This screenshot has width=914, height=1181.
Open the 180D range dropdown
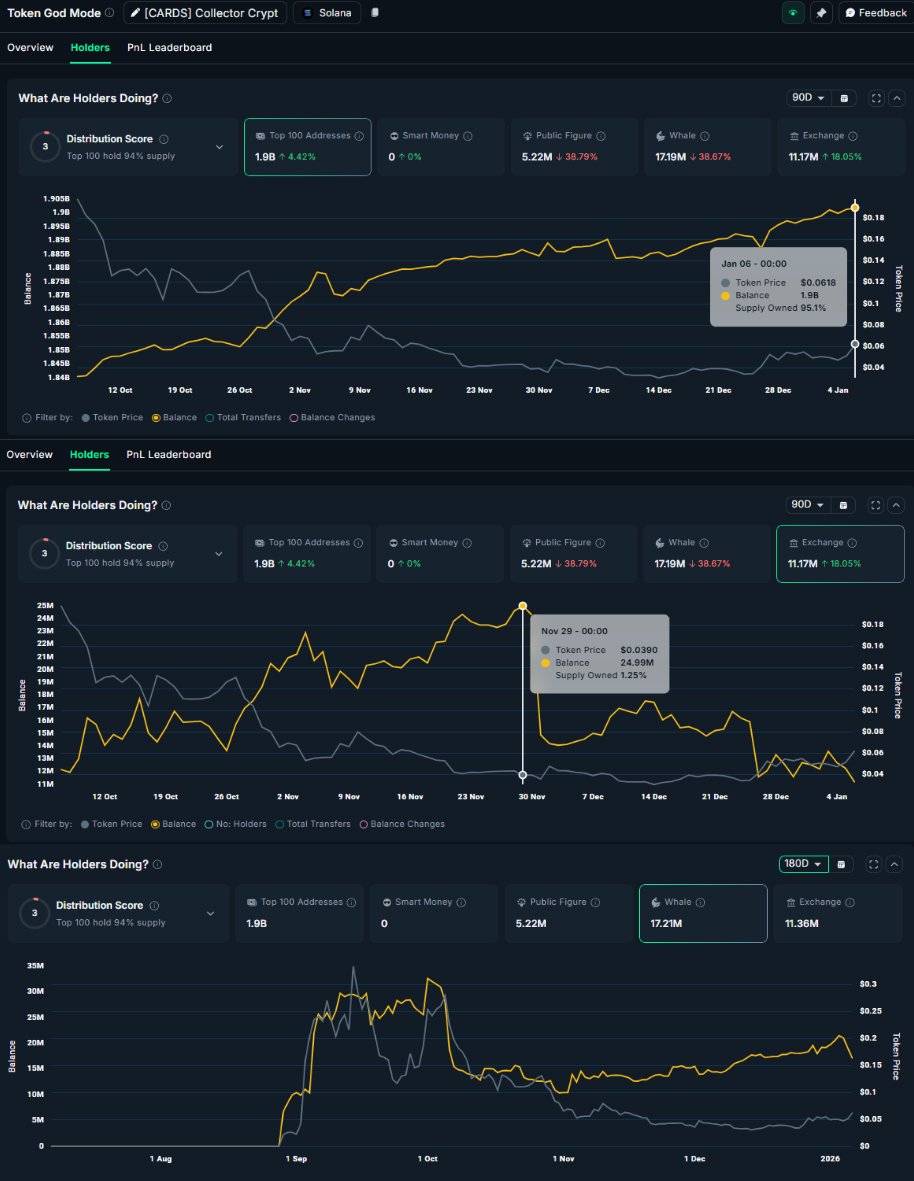point(804,864)
